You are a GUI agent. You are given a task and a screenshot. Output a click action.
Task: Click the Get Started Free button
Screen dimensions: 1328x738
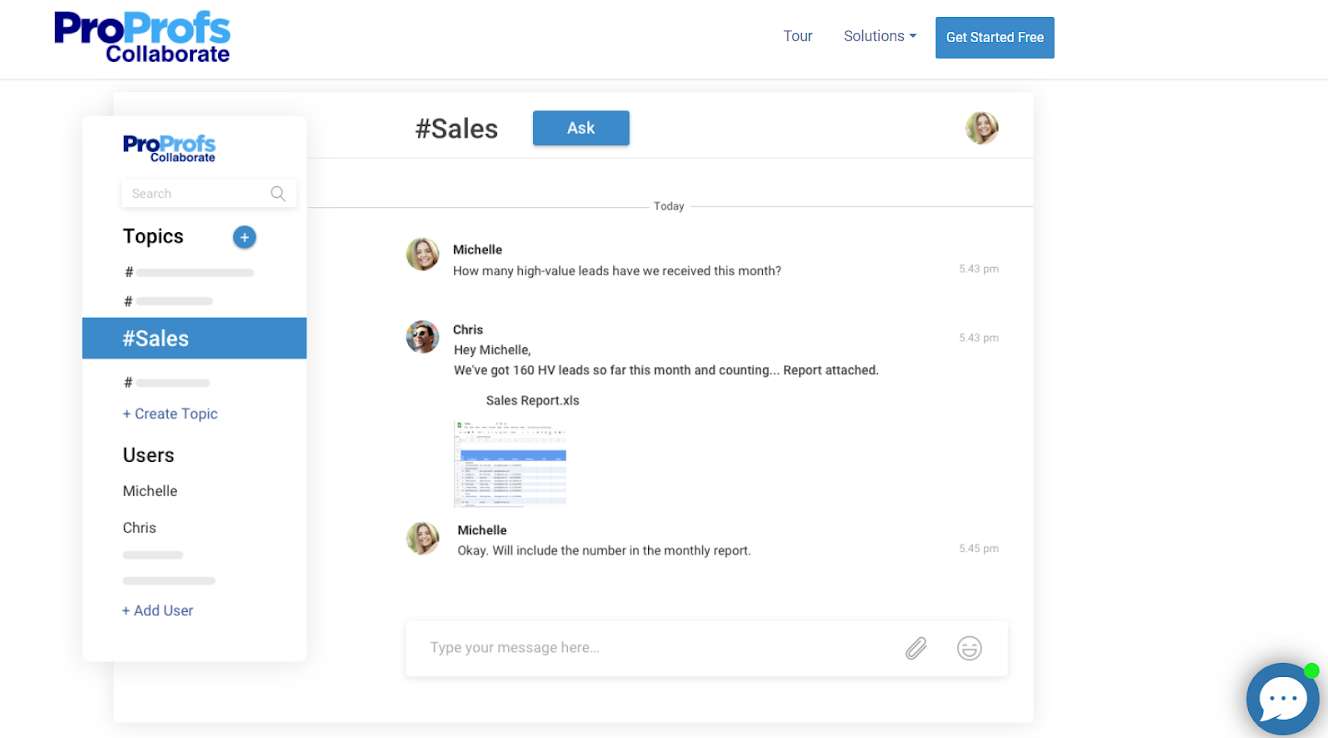[x=995, y=37]
